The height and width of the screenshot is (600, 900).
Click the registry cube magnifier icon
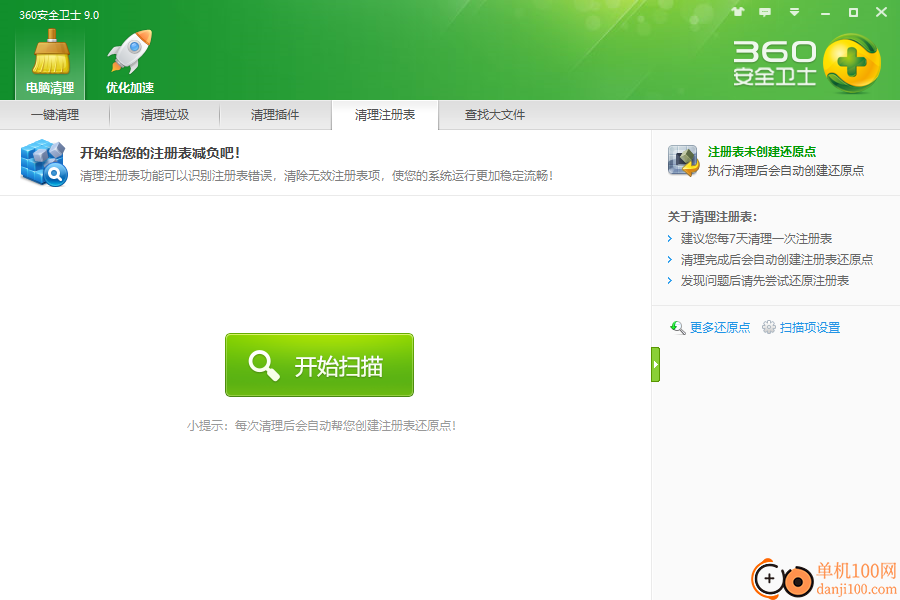coord(44,162)
